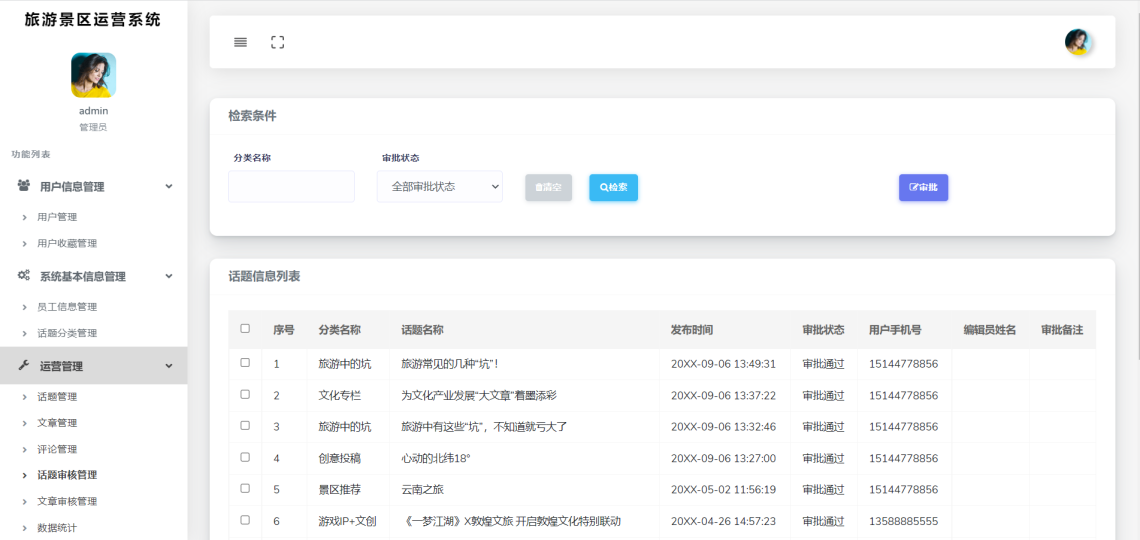Image resolution: width=1140 pixels, height=540 pixels.
Task: Click phone number 13588885555
Action: tap(904, 522)
